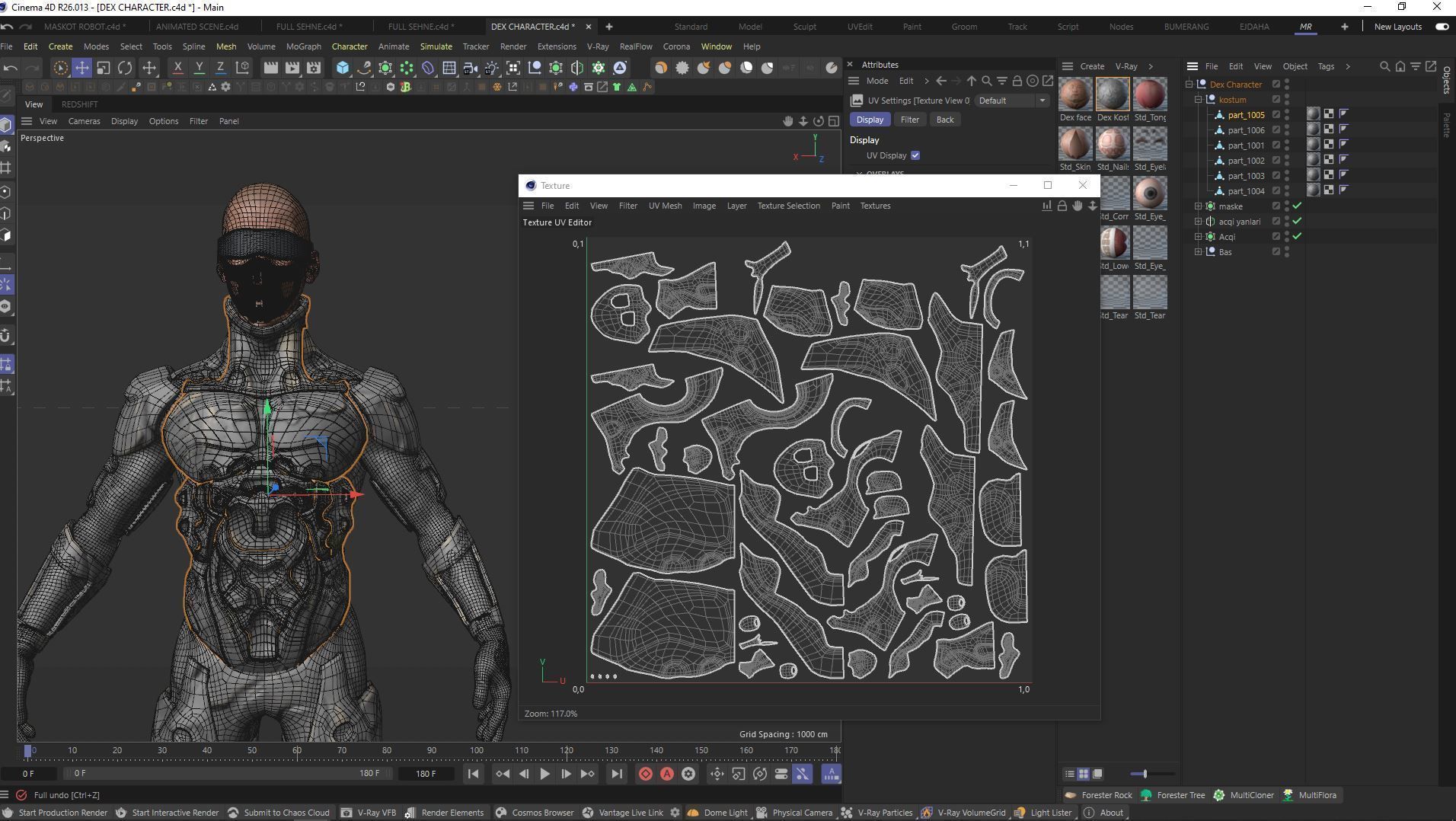Go to start of animation

click(x=473, y=774)
